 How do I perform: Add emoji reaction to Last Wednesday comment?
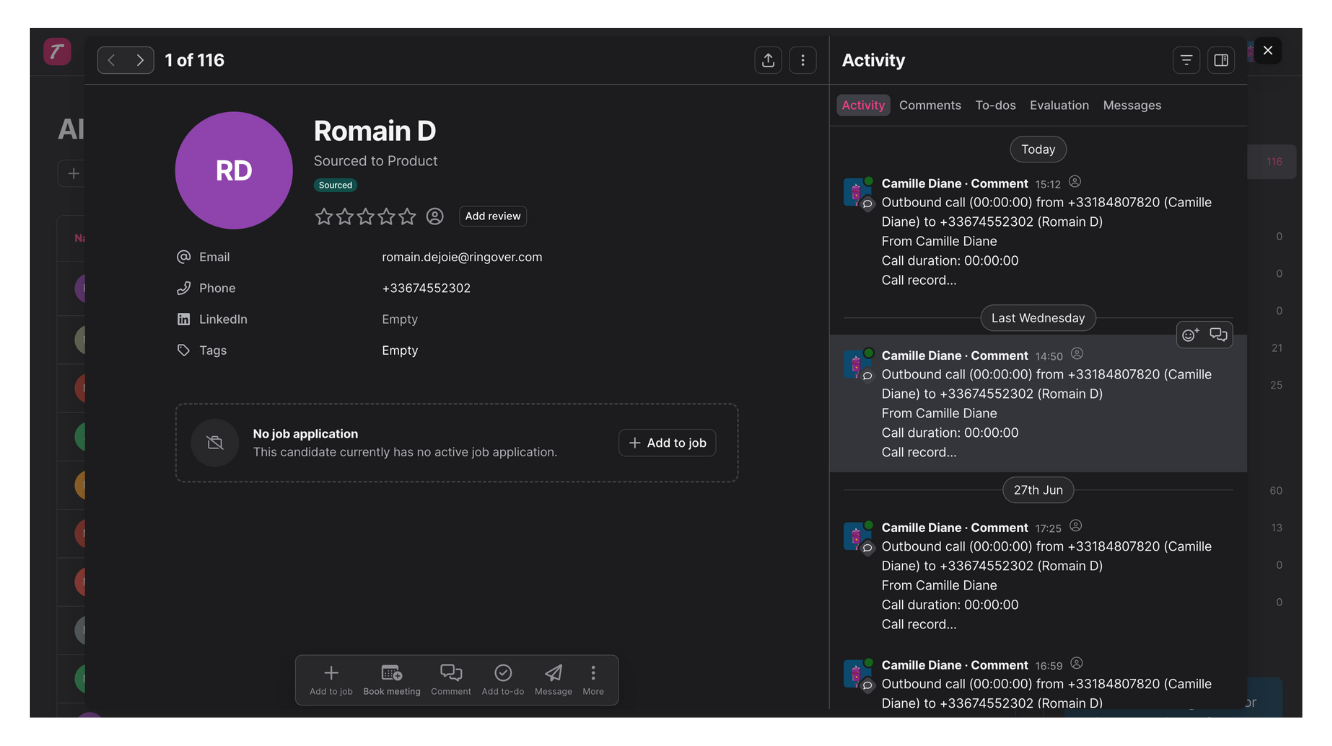[x=1190, y=335]
